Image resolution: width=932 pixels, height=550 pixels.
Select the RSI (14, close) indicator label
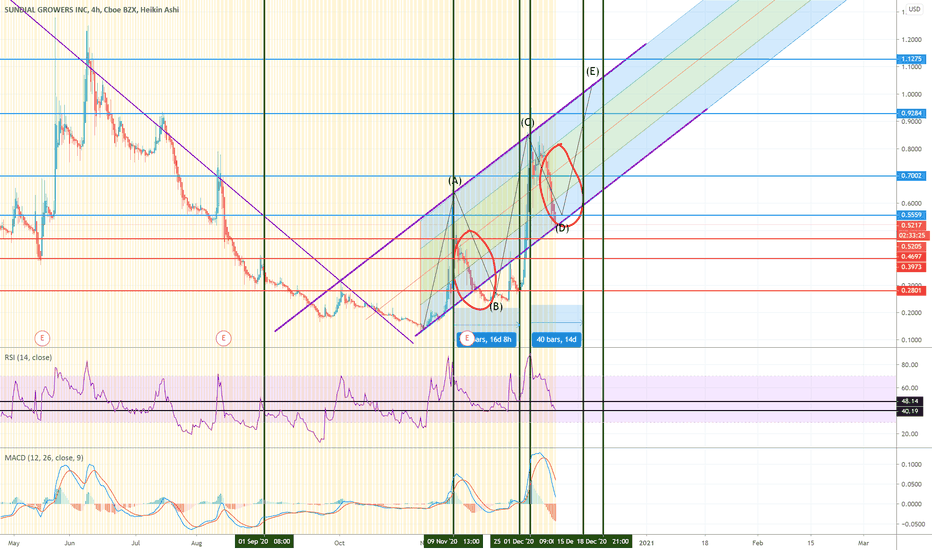pyautogui.click(x=28, y=357)
